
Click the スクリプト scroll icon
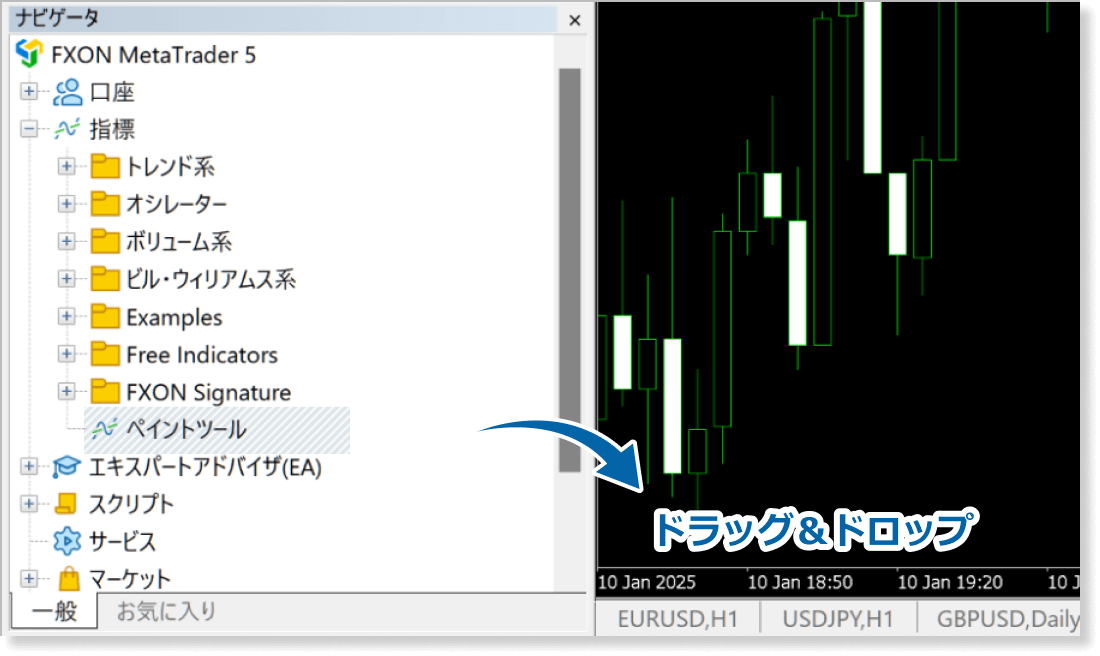(x=68, y=504)
